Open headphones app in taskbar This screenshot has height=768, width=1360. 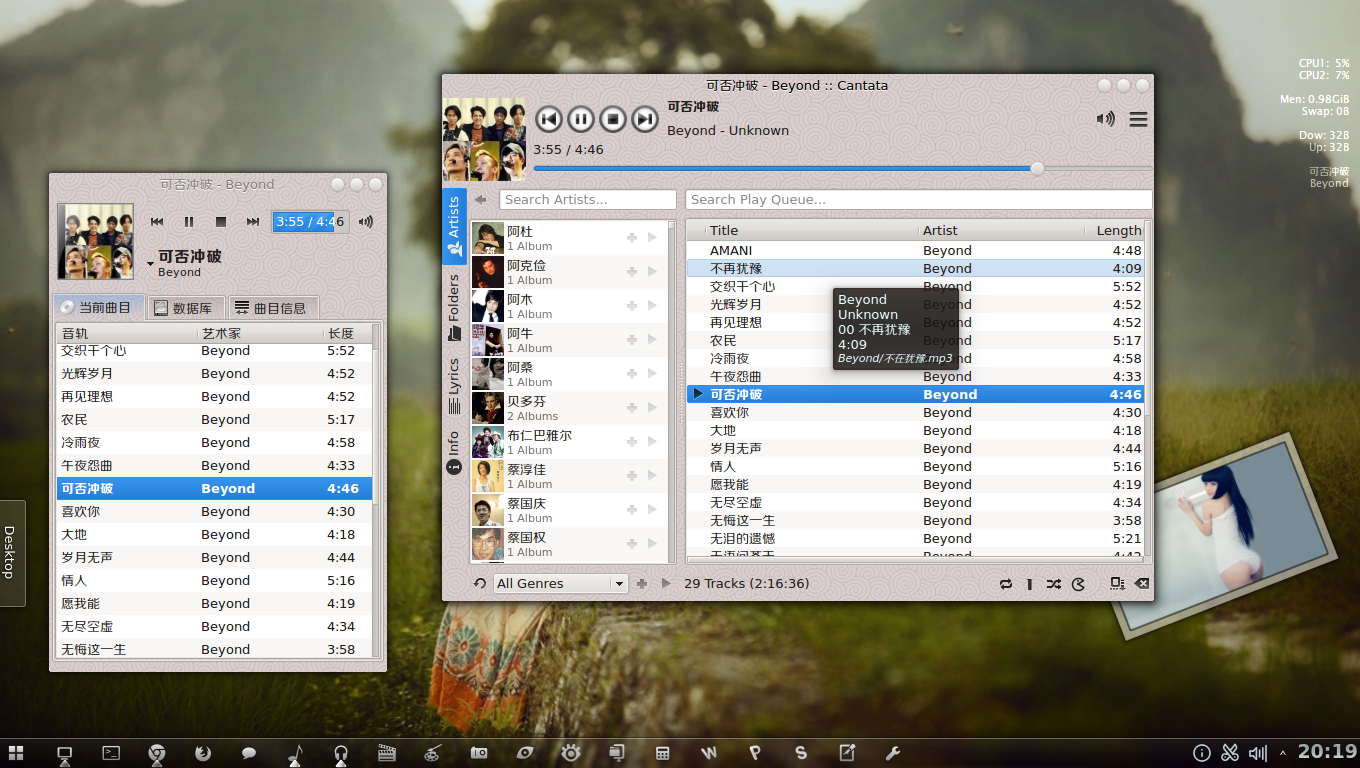341,754
